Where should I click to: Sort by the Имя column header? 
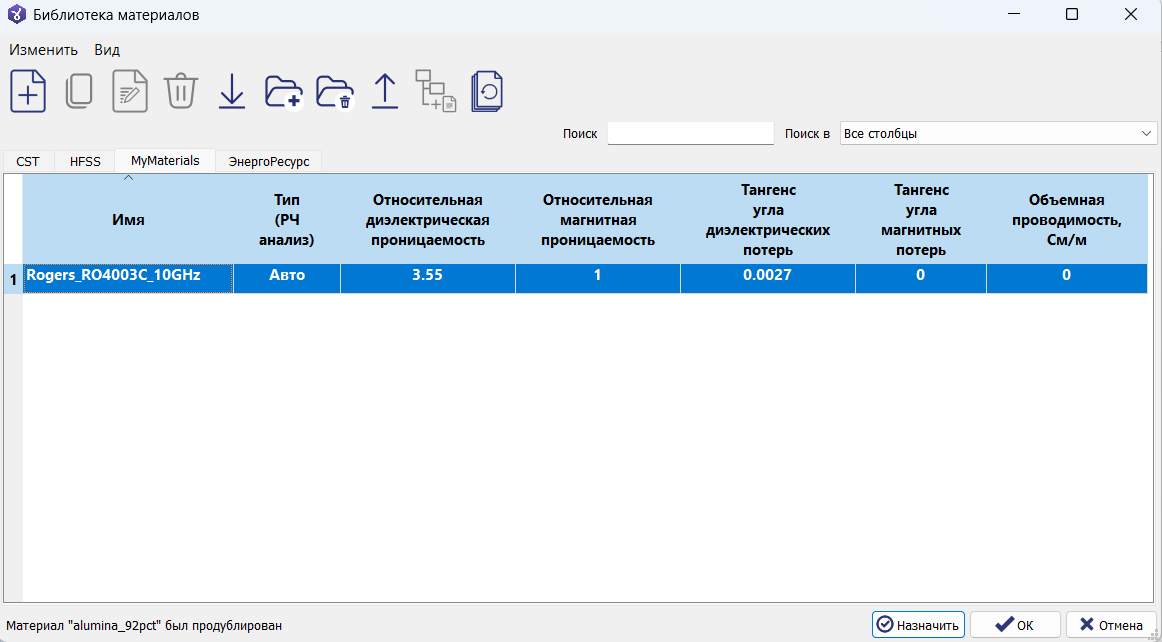[x=128, y=219]
